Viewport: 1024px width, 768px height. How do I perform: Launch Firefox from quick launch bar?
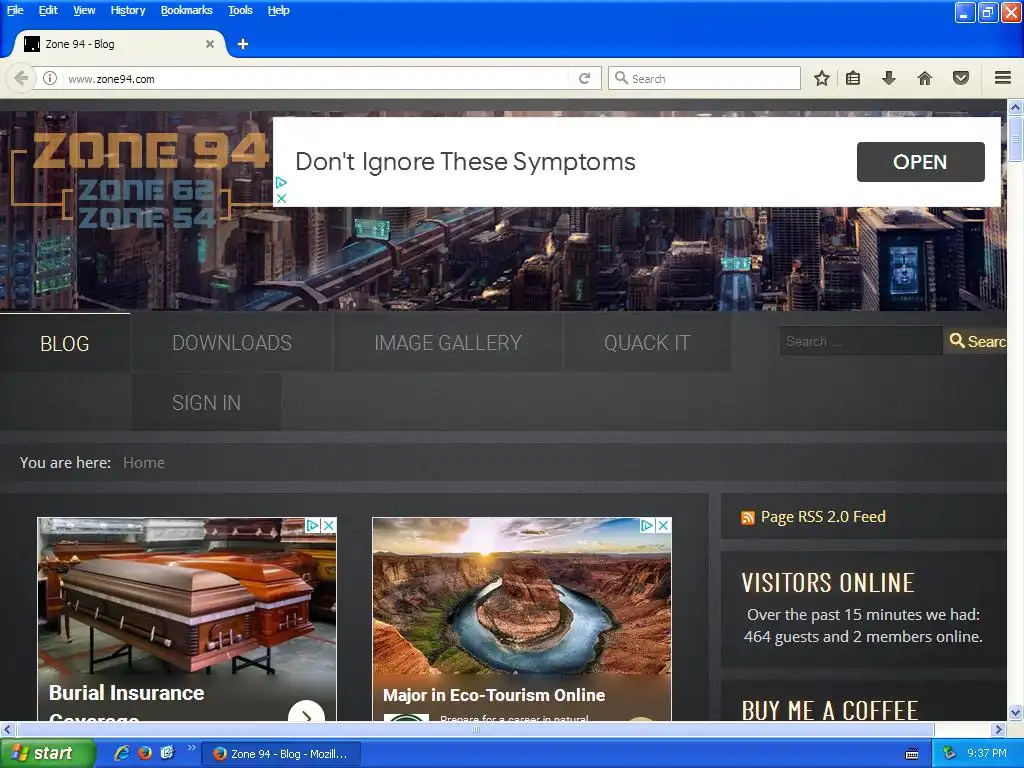(x=145, y=753)
